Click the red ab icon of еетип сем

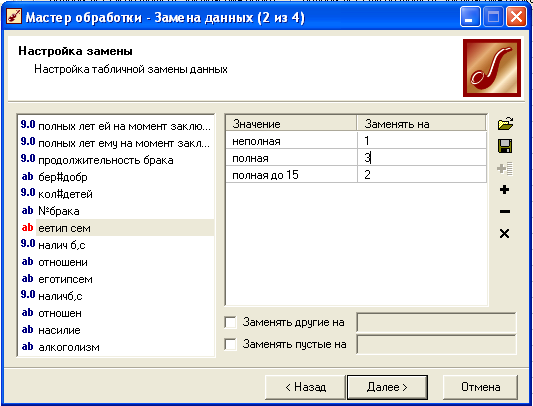tap(28, 227)
